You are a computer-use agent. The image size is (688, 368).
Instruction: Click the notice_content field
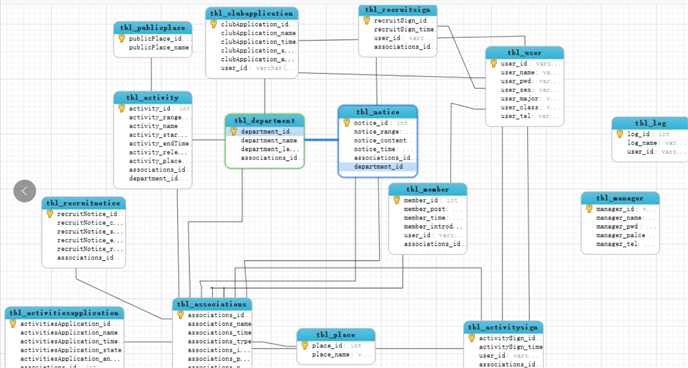380,140
